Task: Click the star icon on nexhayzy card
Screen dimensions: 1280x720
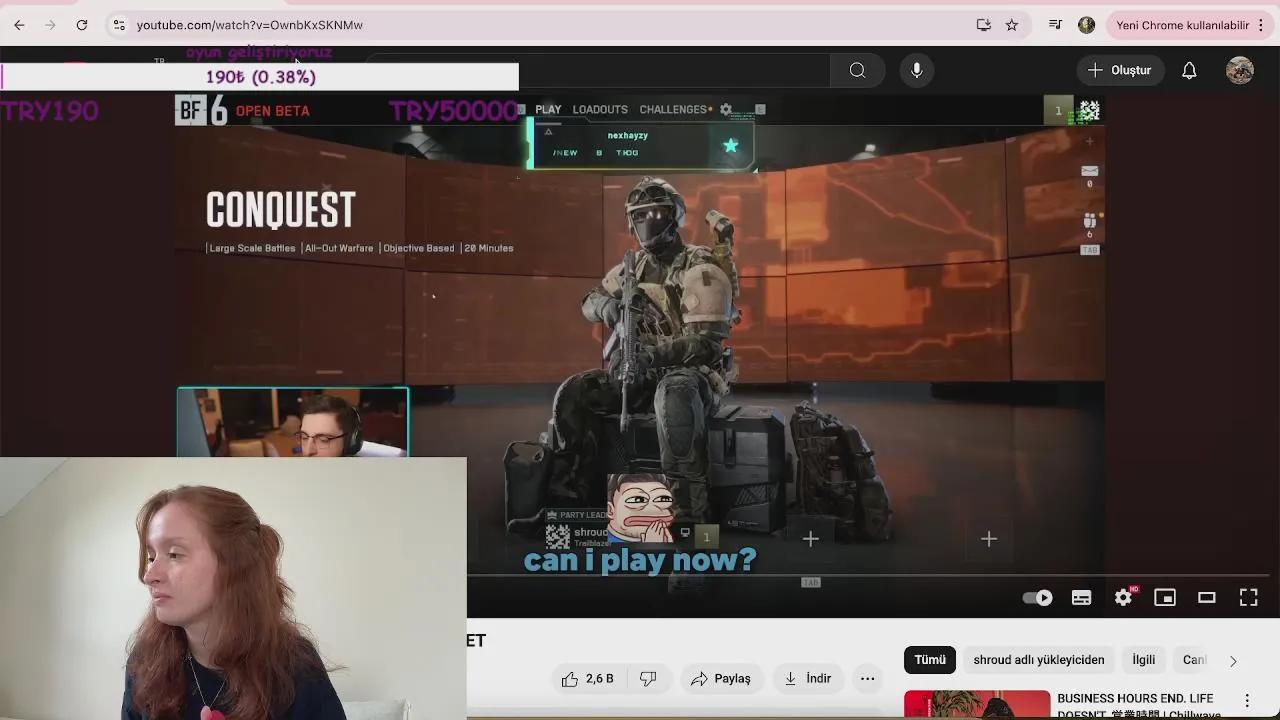Action: pos(731,146)
